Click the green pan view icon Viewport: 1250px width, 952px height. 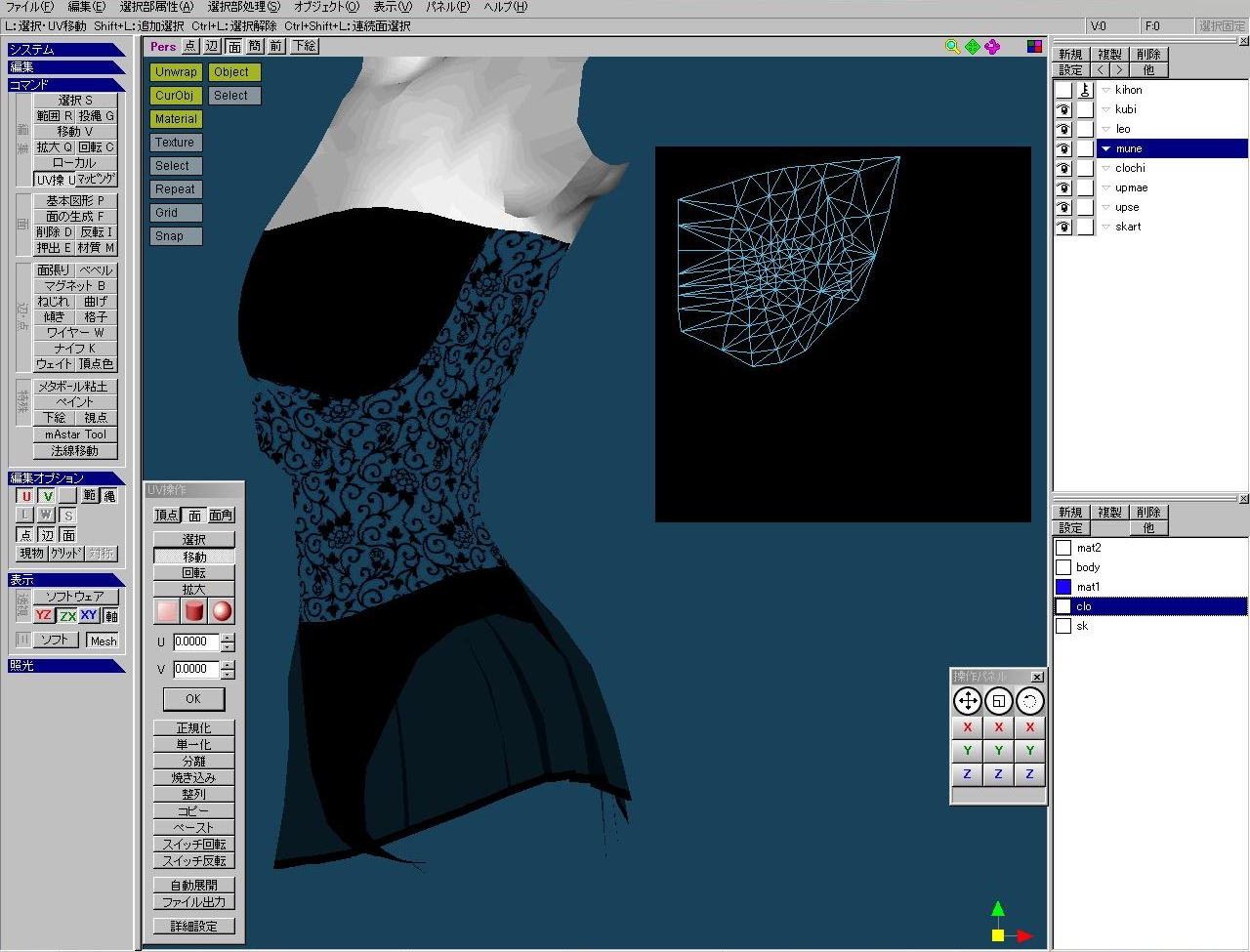(x=973, y=47)
